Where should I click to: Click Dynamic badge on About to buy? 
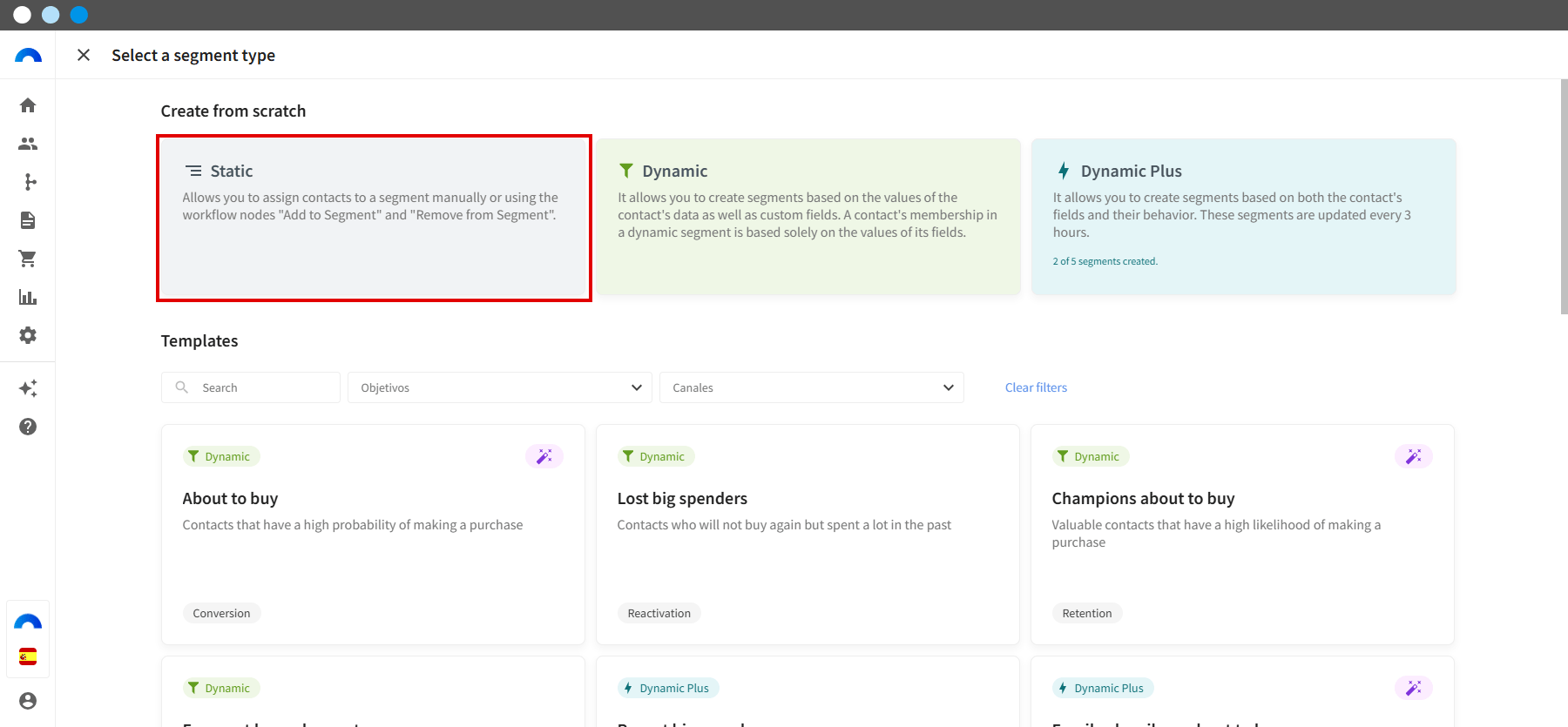pyautogui.click(x=221, y=456)
